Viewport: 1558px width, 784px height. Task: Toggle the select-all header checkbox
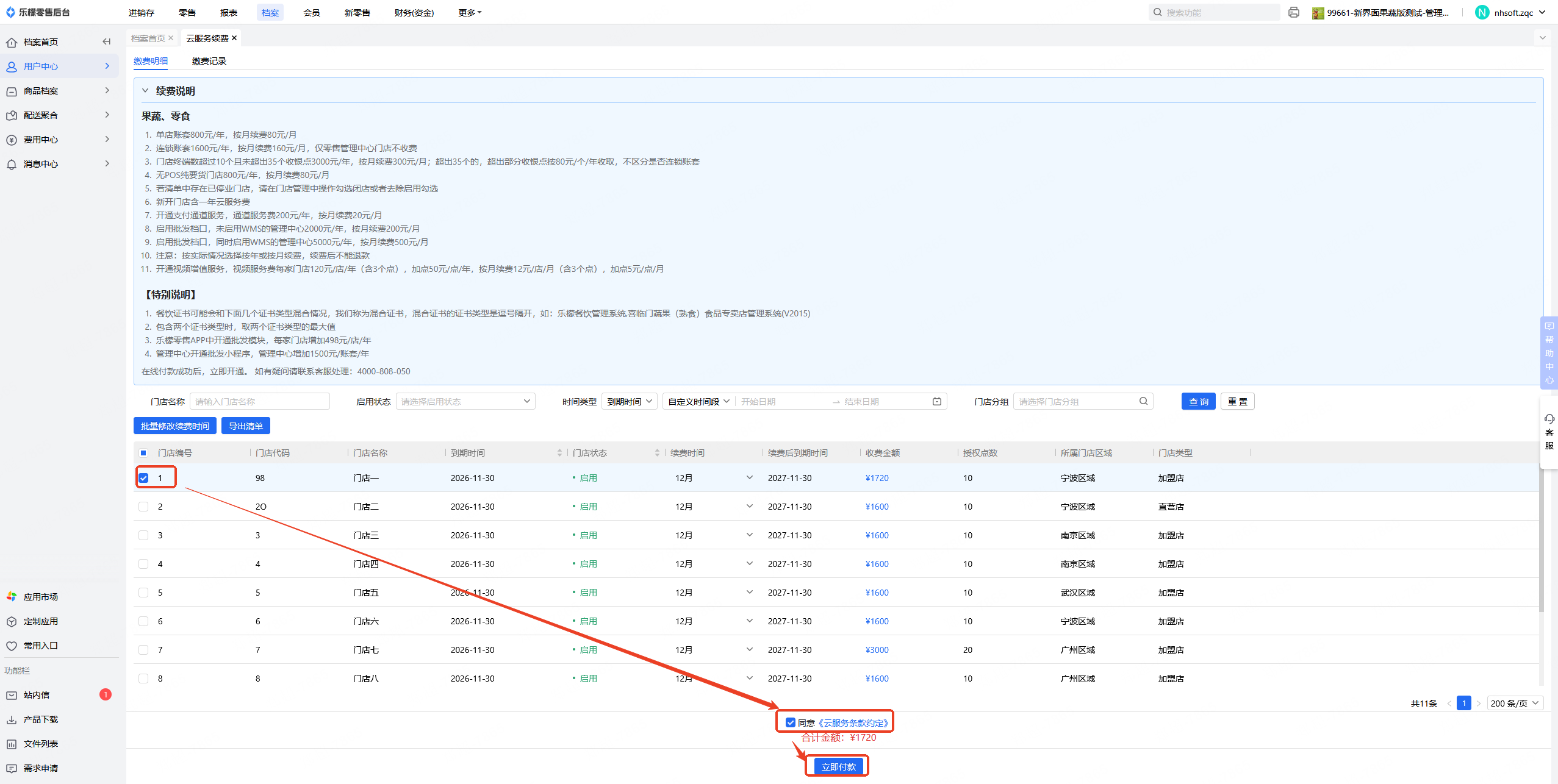tap(143, 453)
